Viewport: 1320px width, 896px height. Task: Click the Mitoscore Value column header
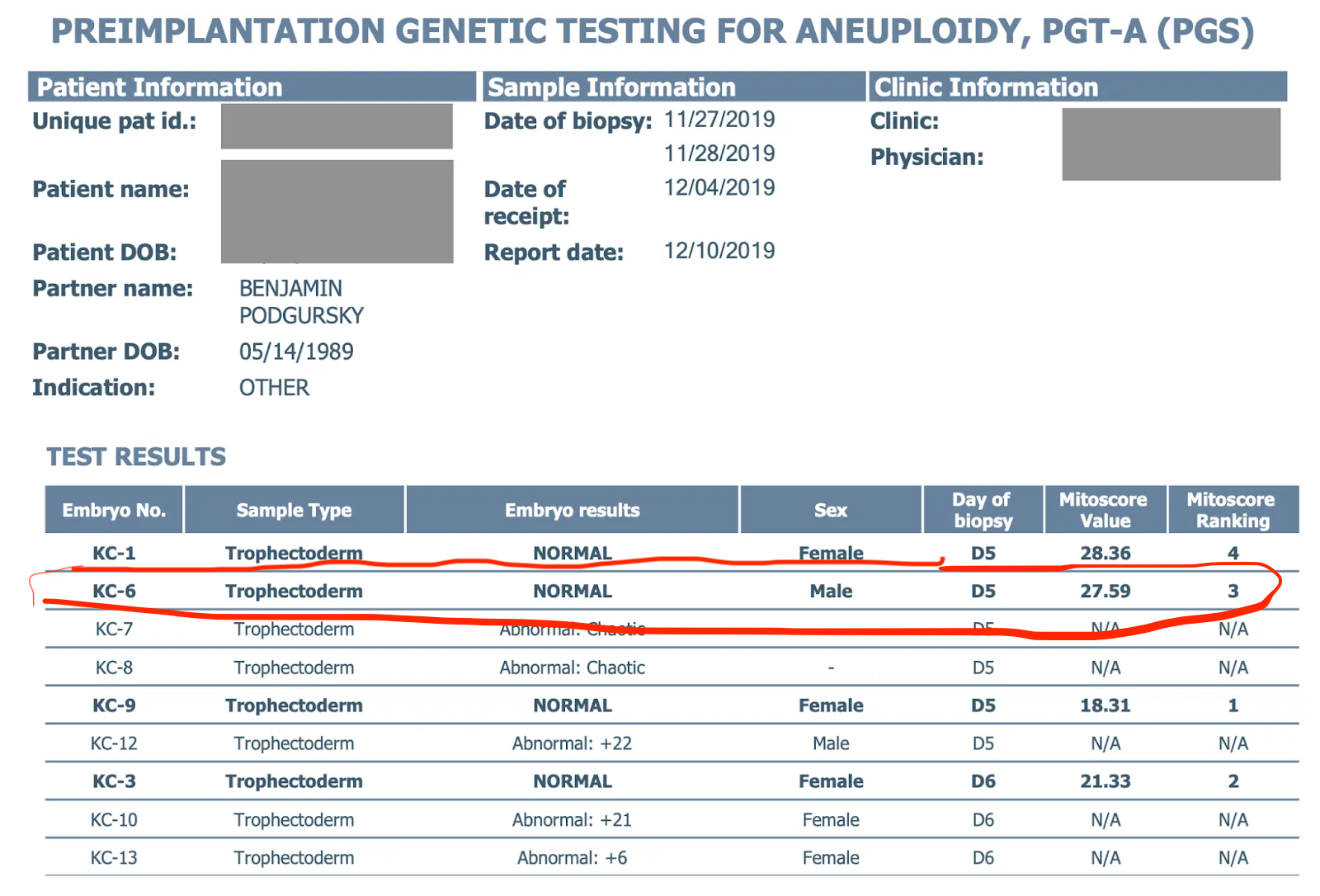coord(1104,510)
